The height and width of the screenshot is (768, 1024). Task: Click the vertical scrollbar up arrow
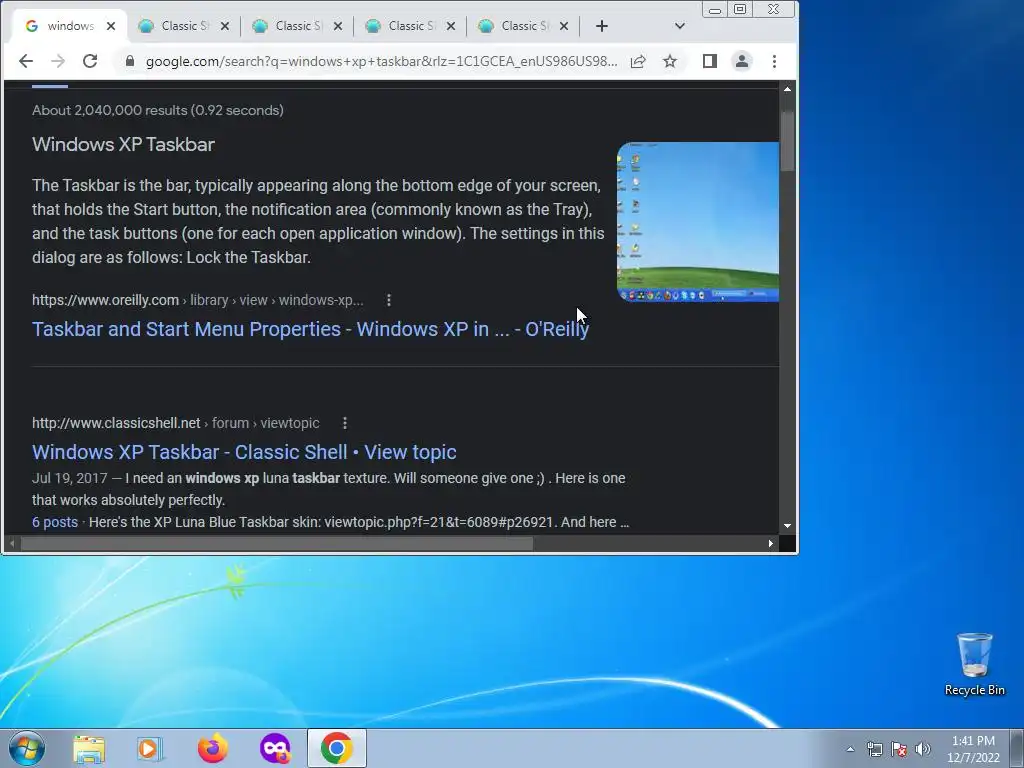coord(788,89)
